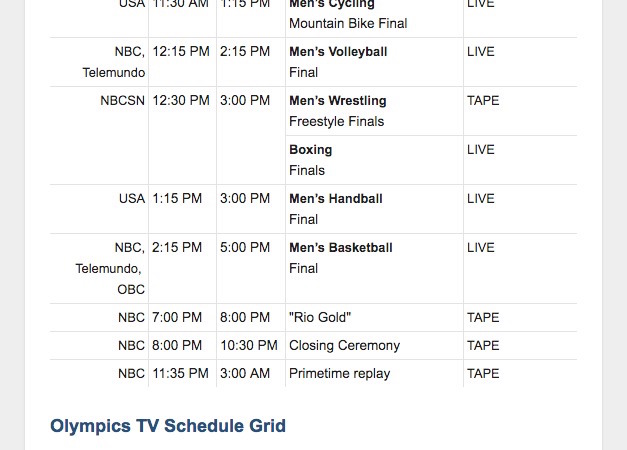This screenshot has height=450, width=627.
Task: Select the Men's Wrestling event text
Action: click(337, 100)
